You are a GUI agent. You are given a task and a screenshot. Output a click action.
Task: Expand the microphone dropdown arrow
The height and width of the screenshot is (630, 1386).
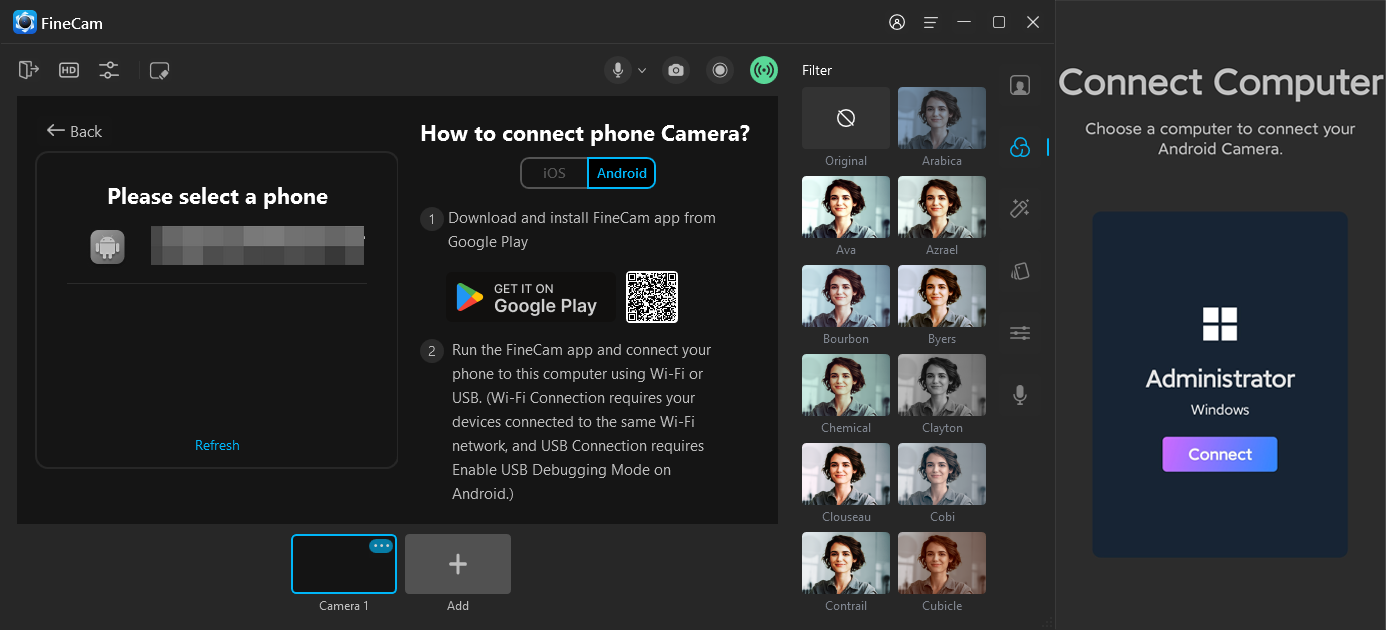pyautogui.click(x=642, y=70)
